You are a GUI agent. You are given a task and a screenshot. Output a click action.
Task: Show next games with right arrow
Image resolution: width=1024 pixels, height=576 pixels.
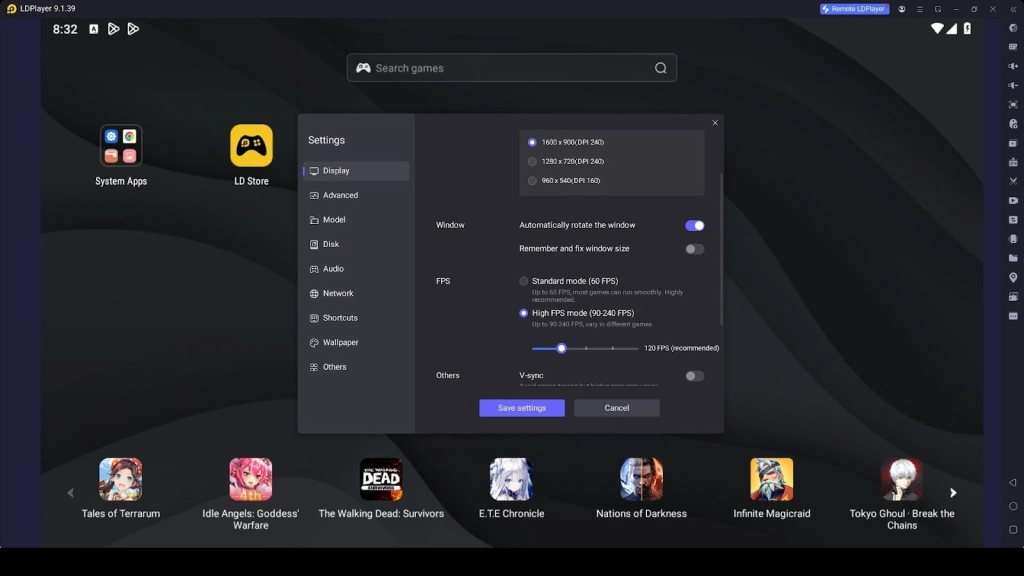[x=953, y=492]
